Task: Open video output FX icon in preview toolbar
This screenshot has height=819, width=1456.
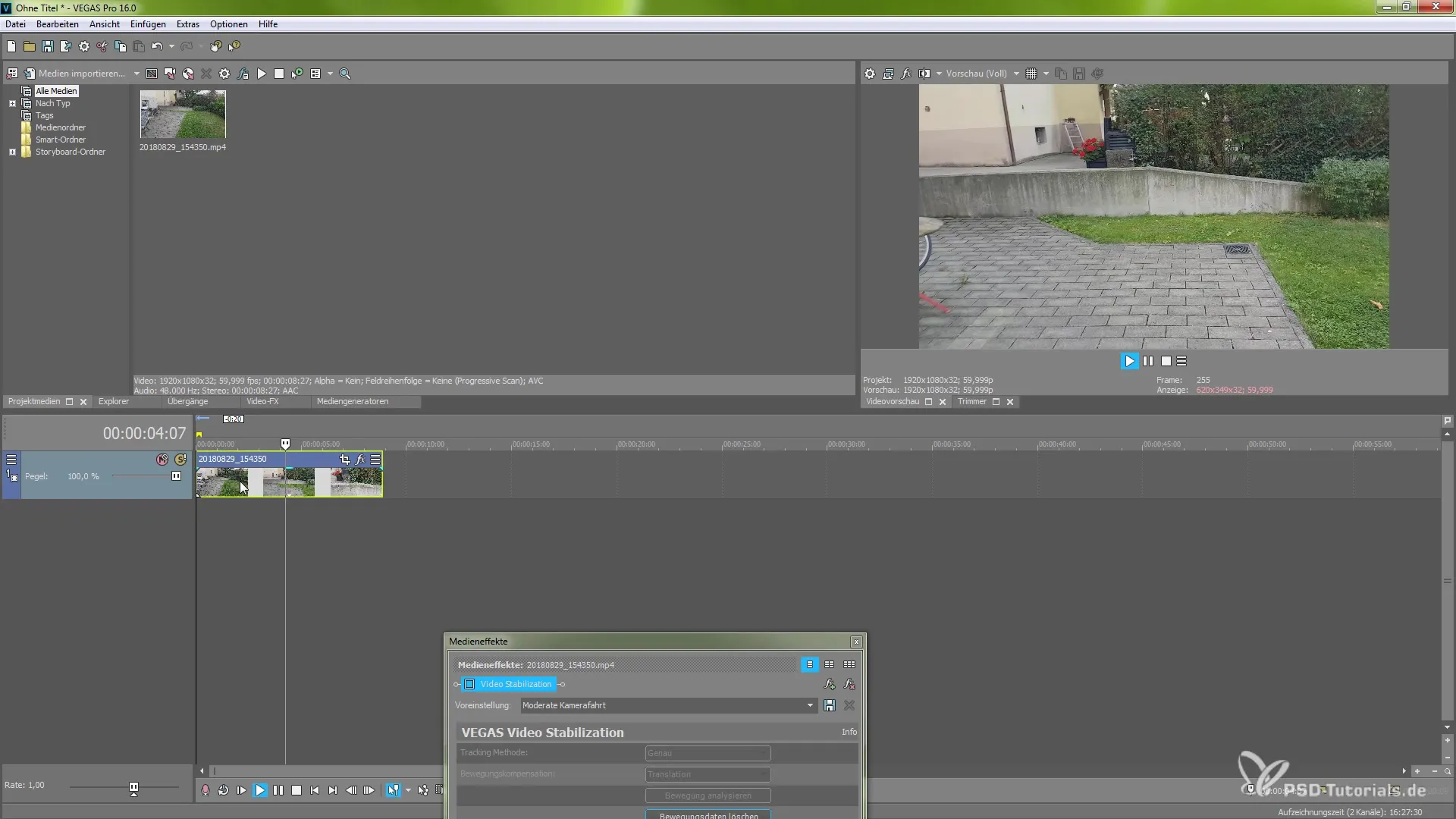Action: (x=906, y=74)
